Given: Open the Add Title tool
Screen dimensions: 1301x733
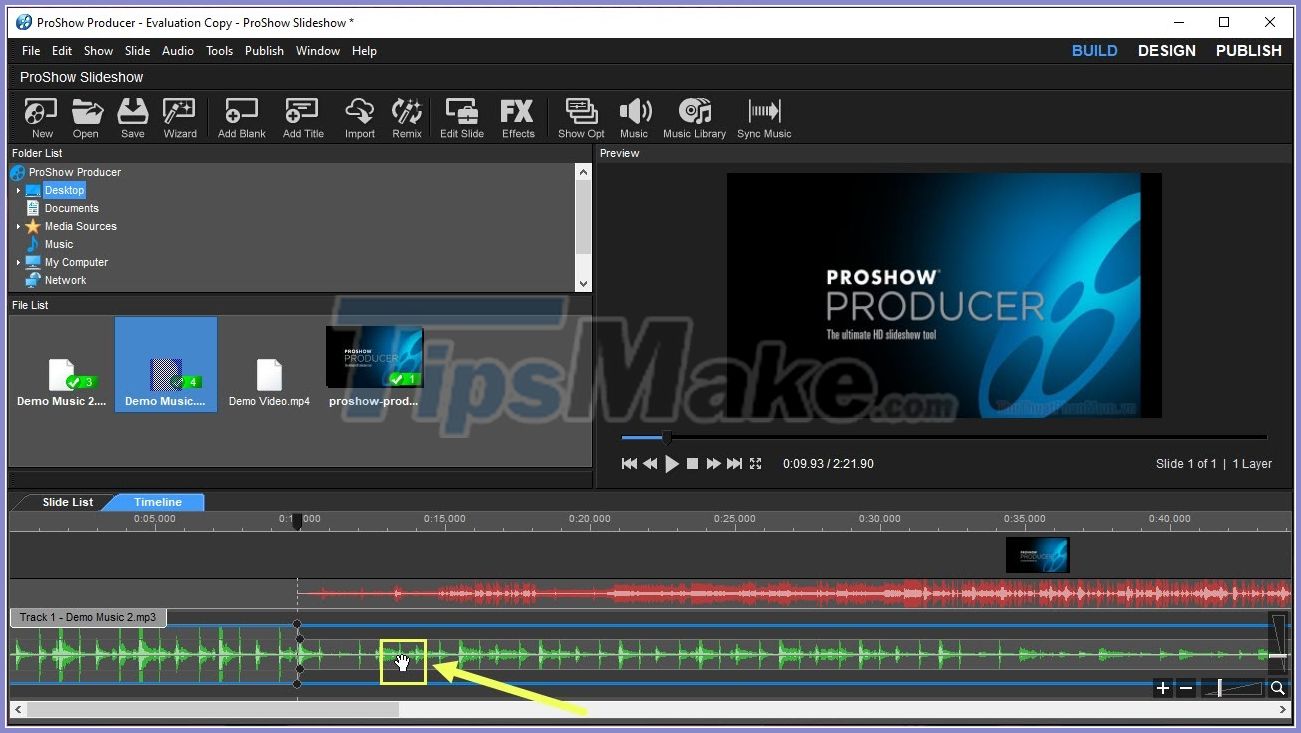Looking at the screenshot, I should pyautogui.click(x=301, y=117).
